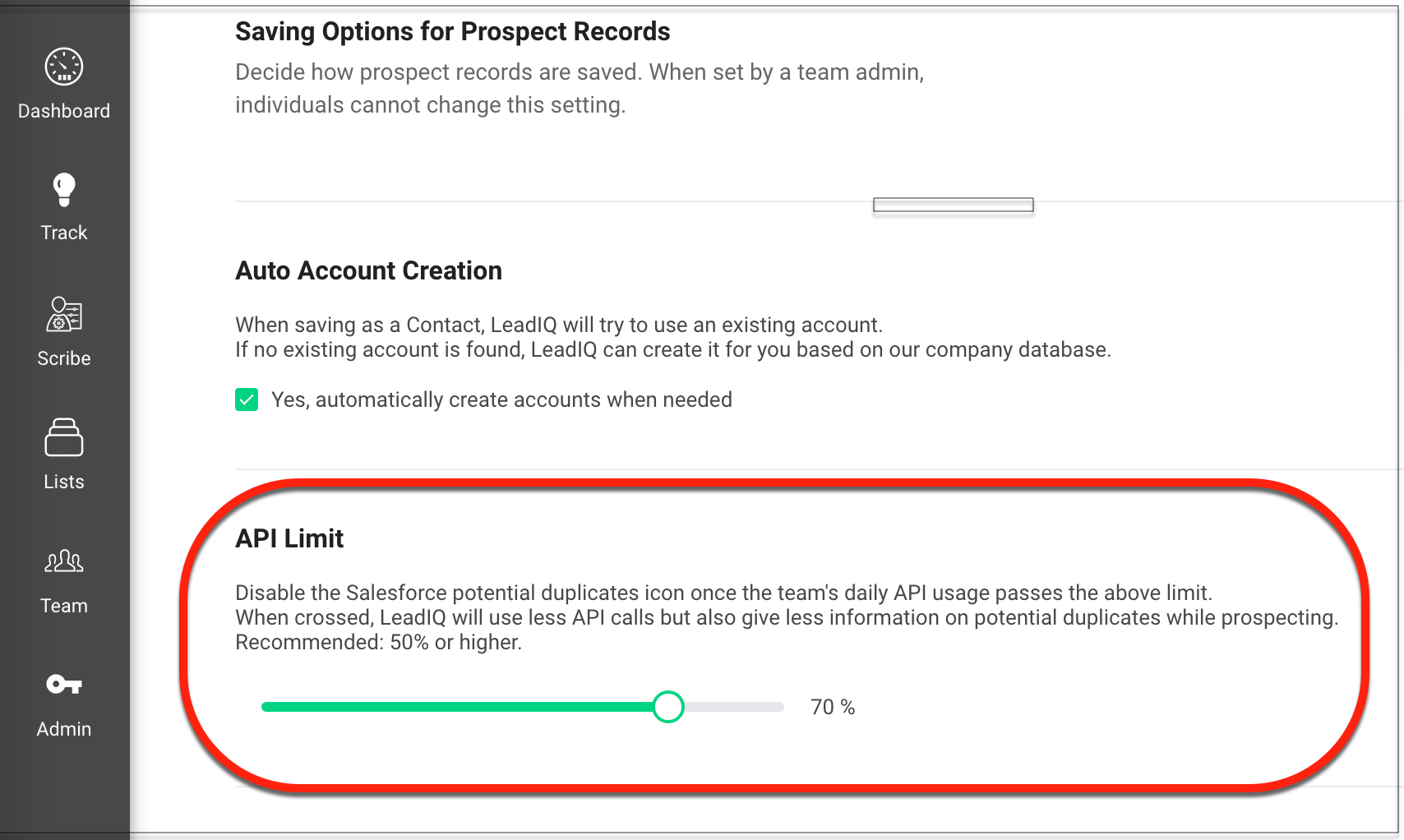Click the Auto Account Creation heading

(368, 270)
